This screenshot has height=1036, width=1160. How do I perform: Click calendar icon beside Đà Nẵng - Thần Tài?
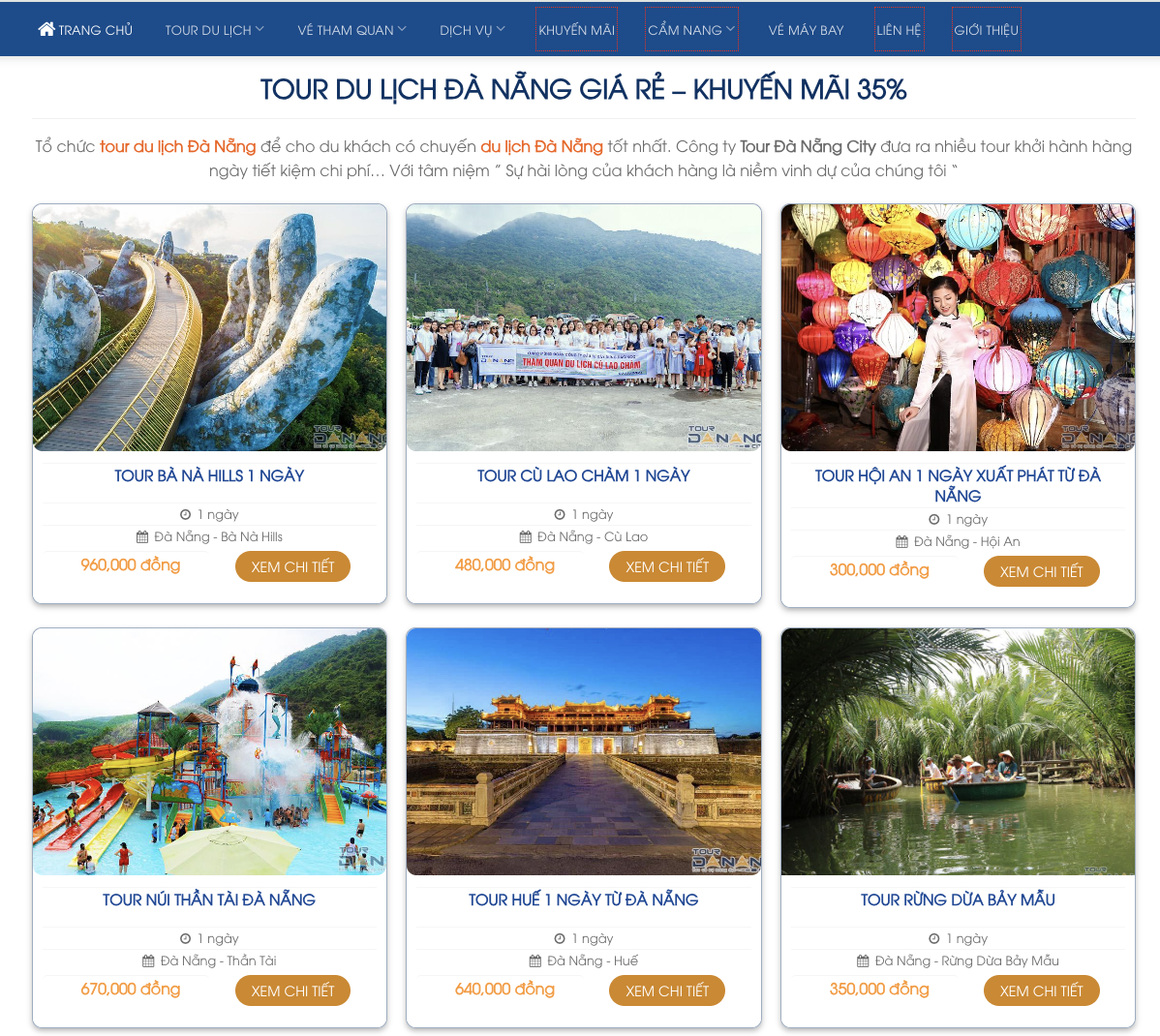(148, 960)
